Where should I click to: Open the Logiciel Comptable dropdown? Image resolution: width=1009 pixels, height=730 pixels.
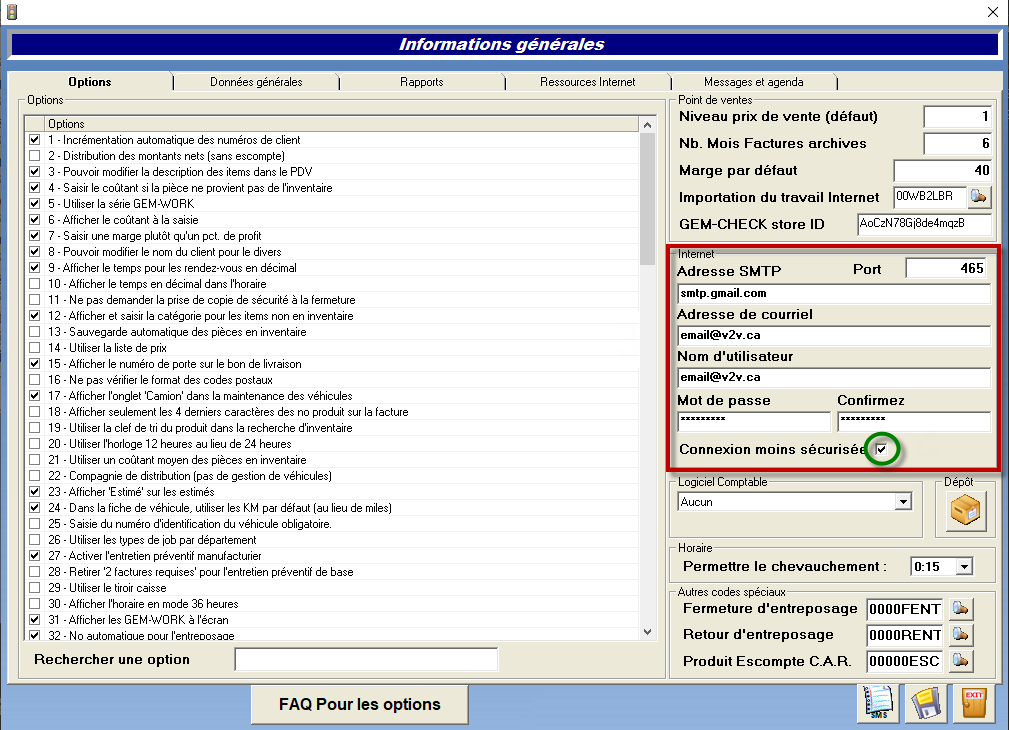pos(903,501)
